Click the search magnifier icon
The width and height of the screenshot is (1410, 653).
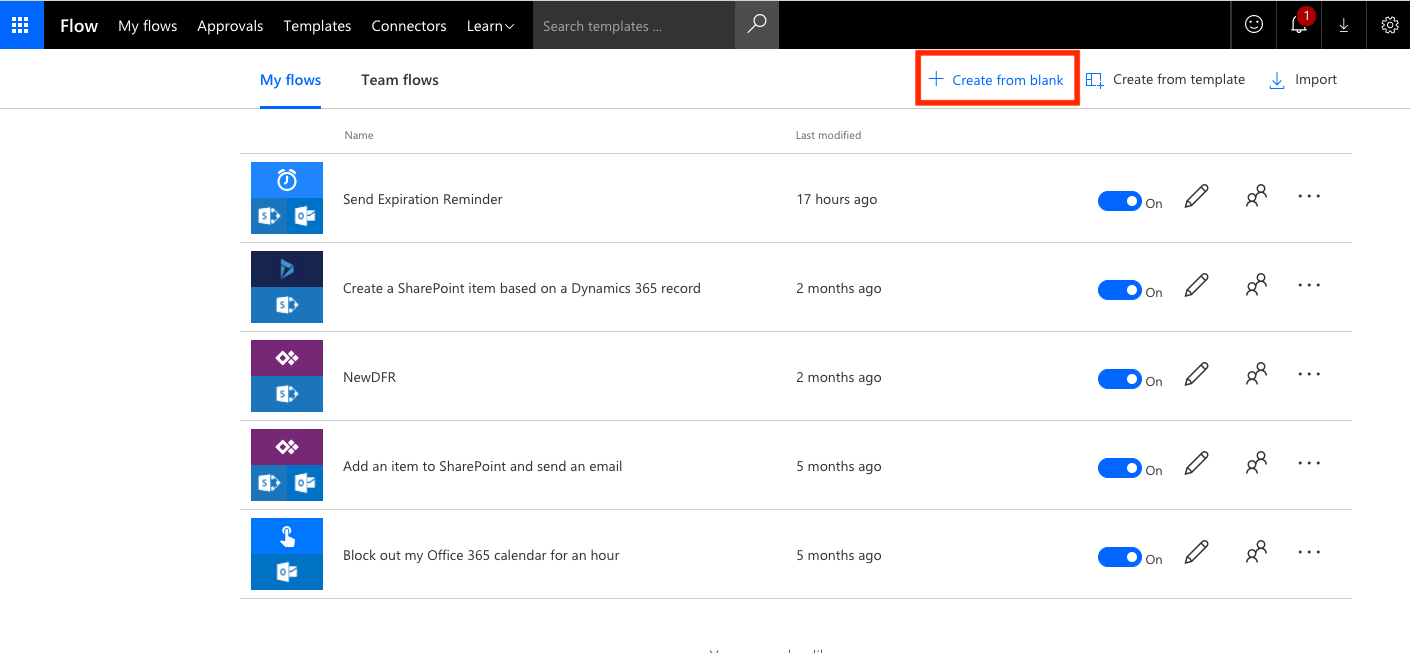coord(757,25)
